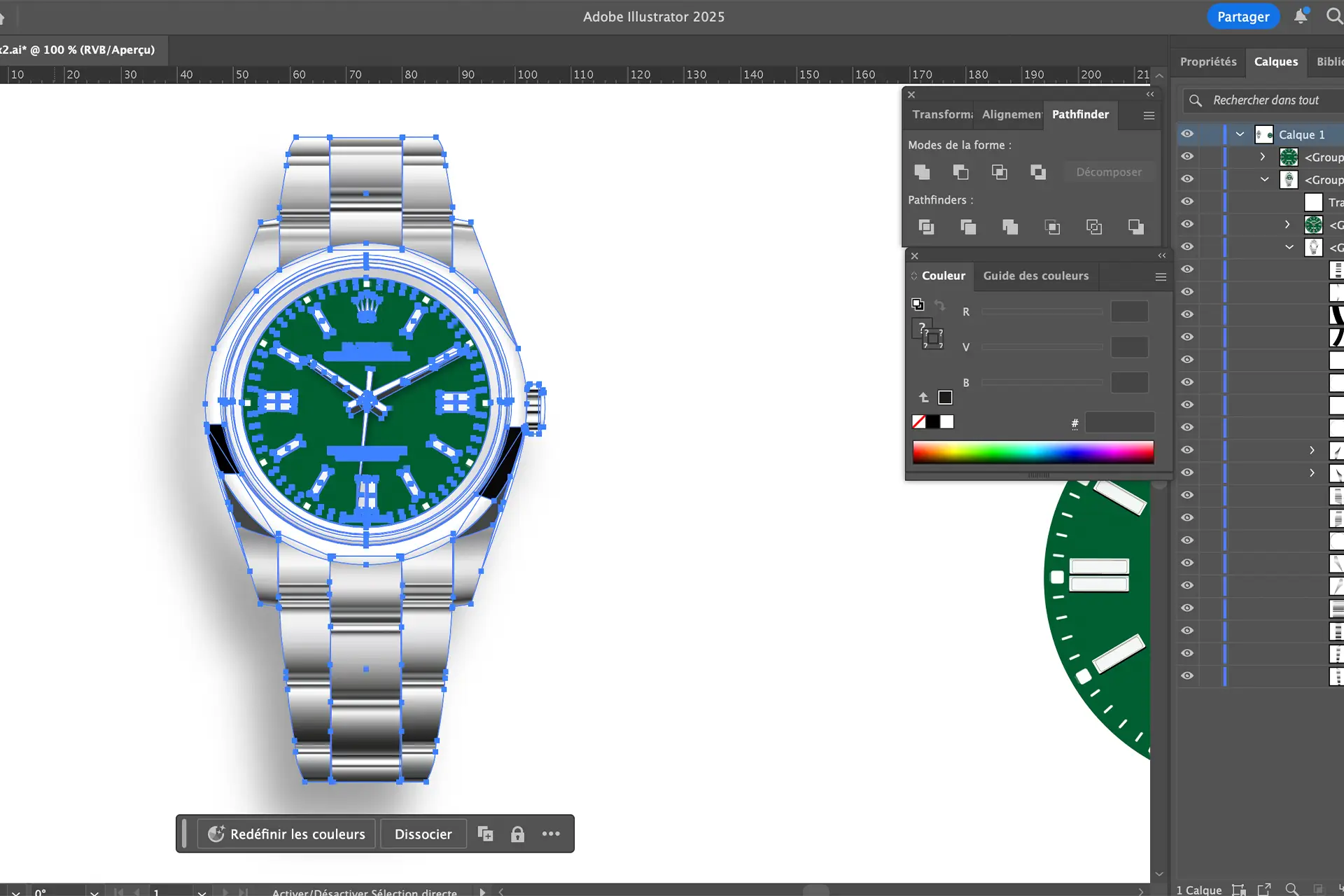The image size is (1344, 896).
Task: Collapse the Pathfinder panel group to icons
Action: [1150, 94]
